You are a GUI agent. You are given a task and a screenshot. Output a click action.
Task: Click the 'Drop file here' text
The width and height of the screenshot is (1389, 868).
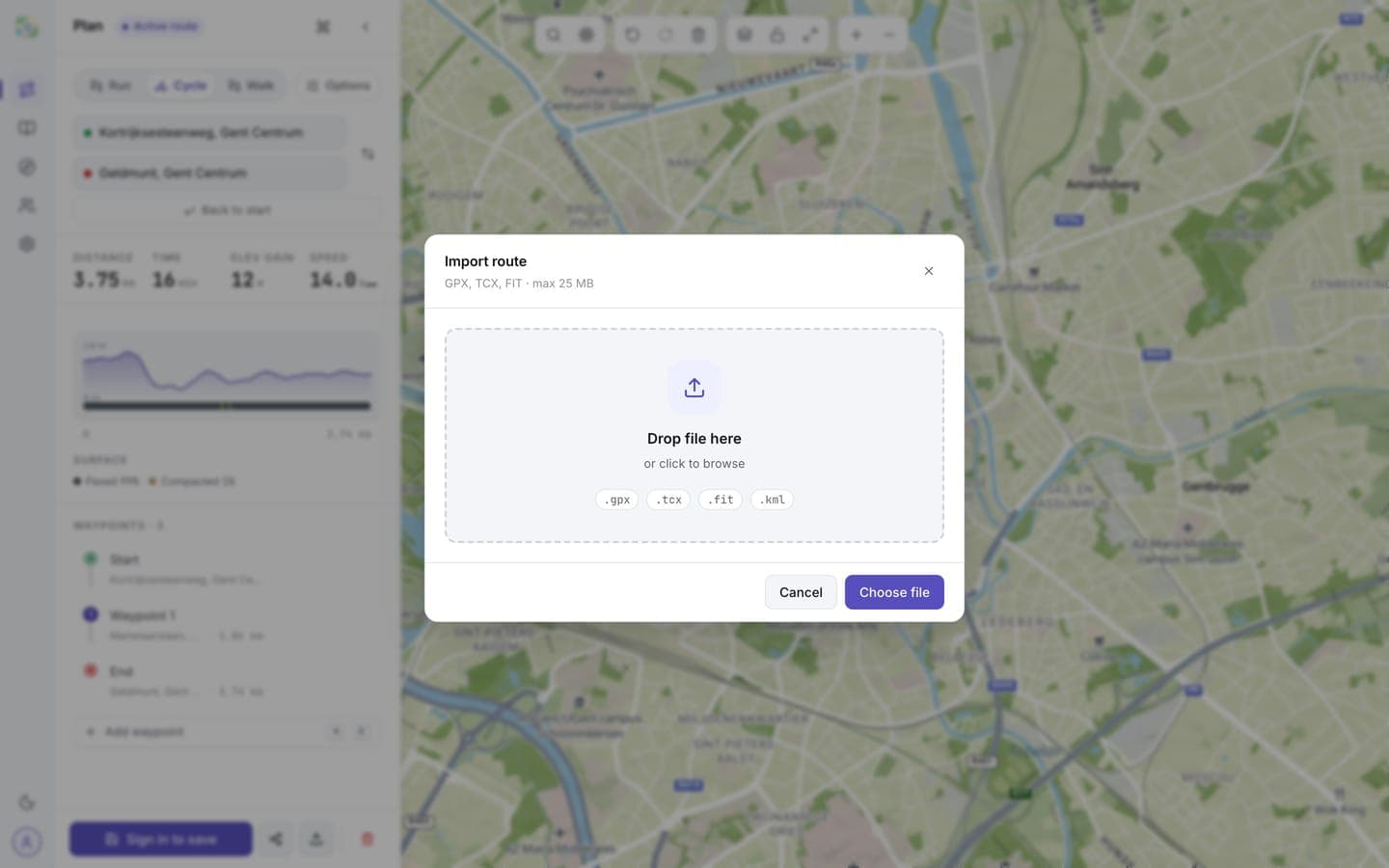694,439
